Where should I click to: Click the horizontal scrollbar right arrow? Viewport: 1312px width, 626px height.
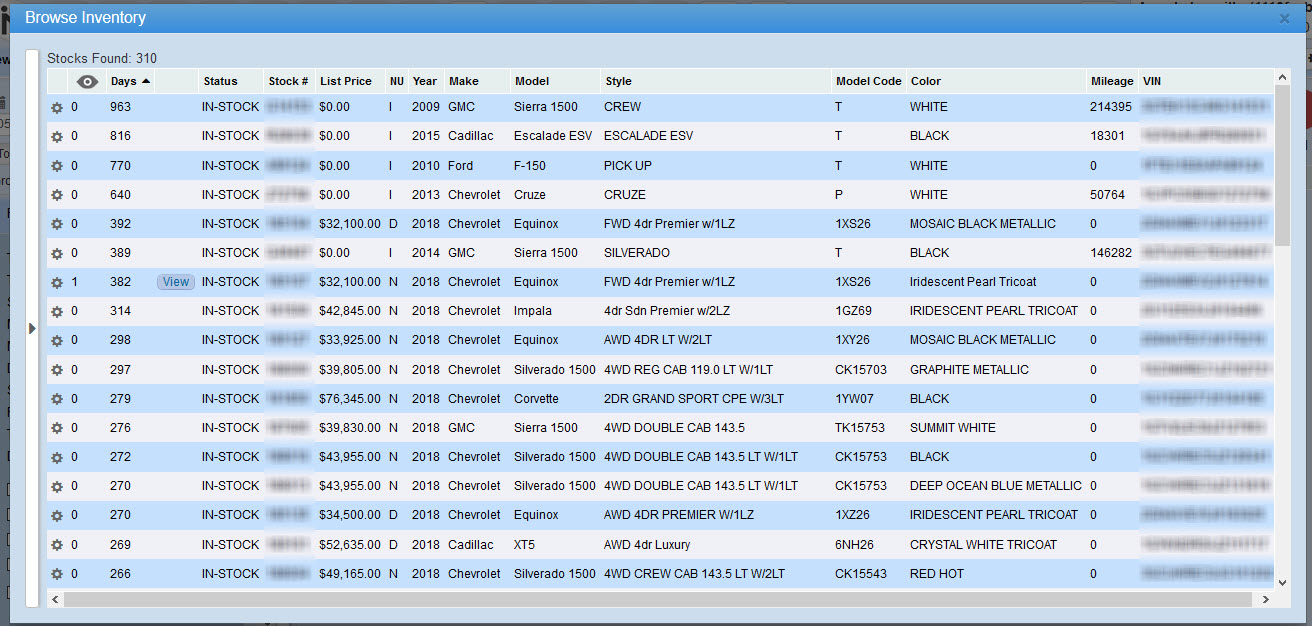[1265, 599]
